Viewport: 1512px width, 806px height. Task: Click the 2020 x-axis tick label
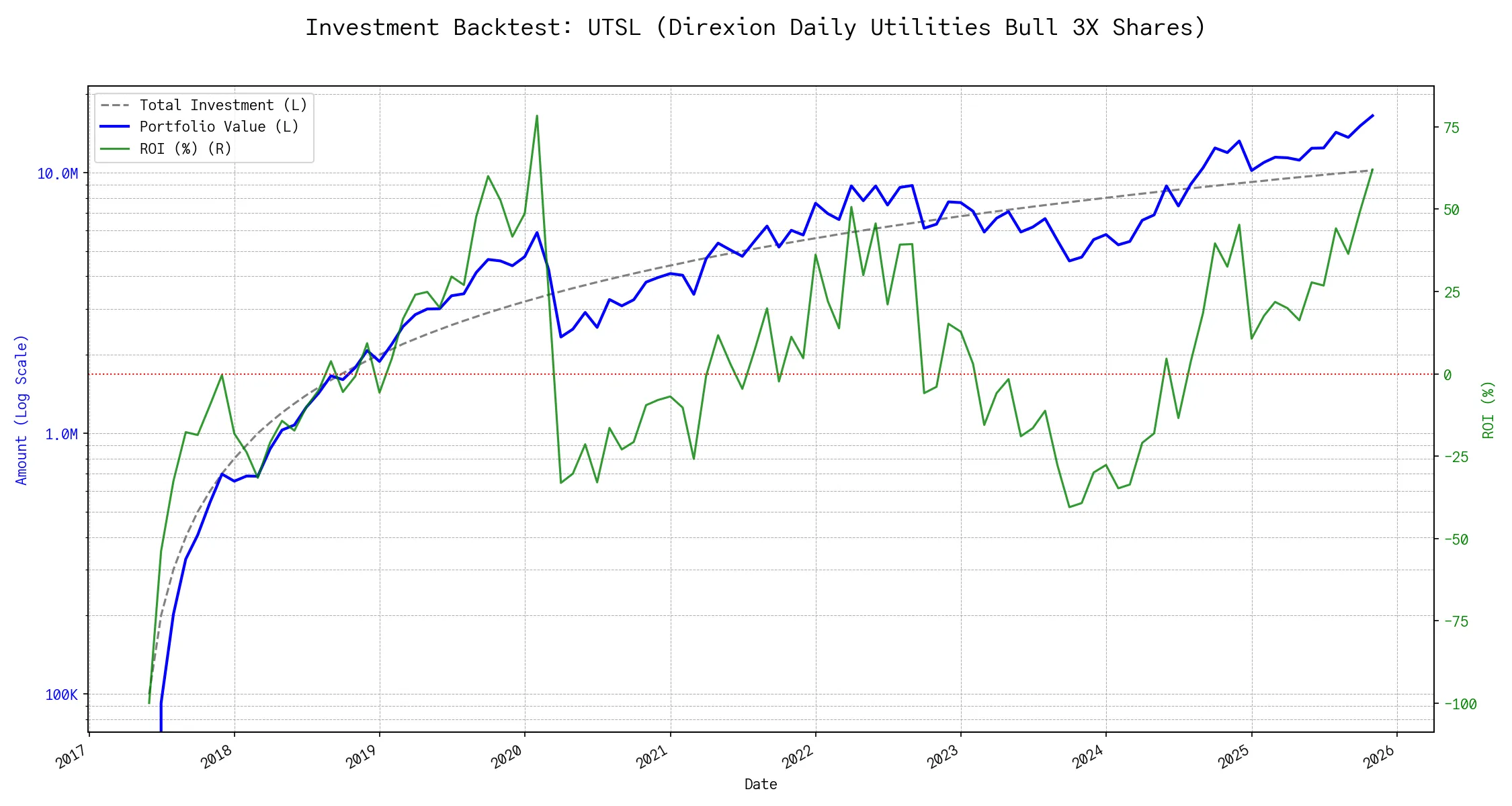[x=507, y=758]
